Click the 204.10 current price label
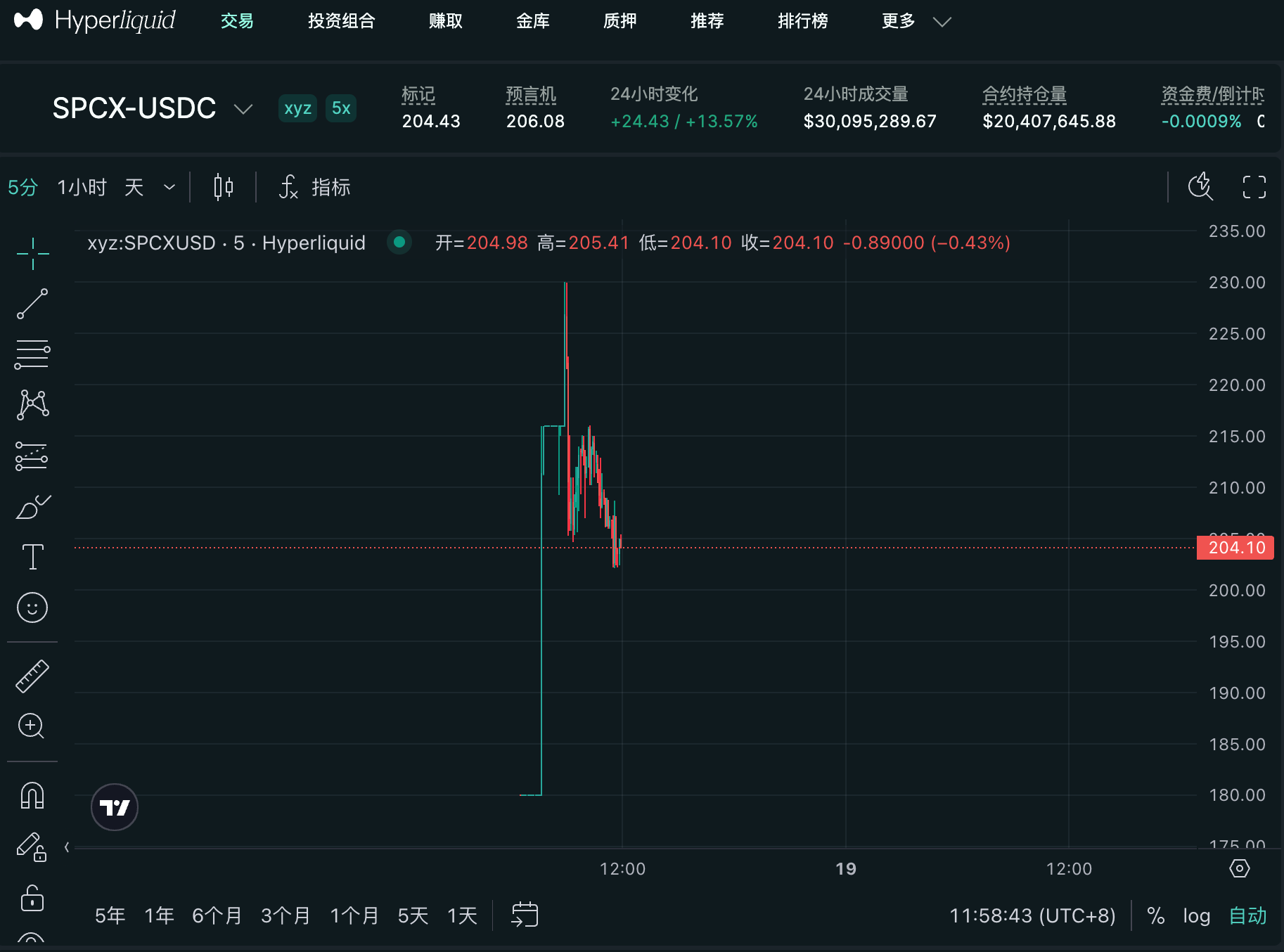The width and height of the screenshot is (1284, 952). point(1235,548)
